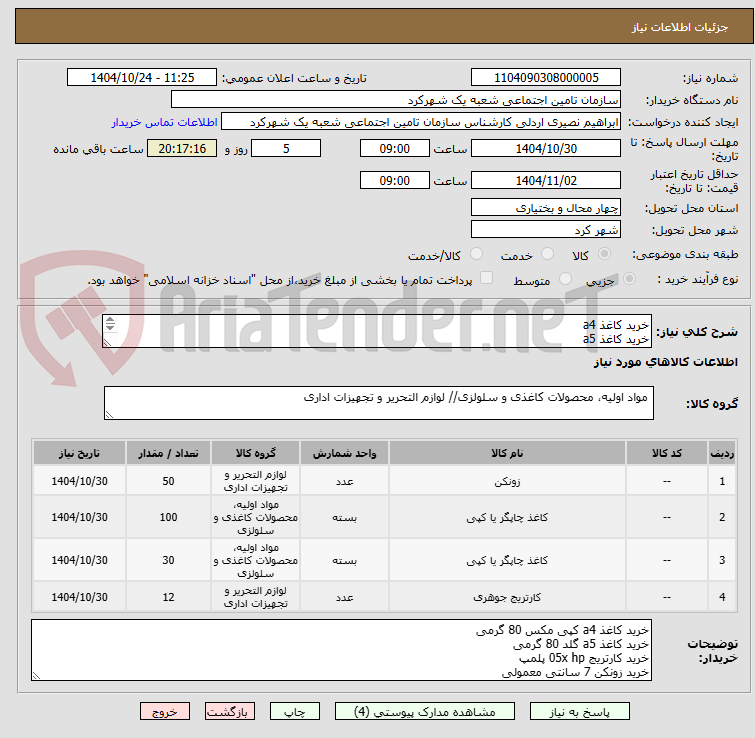Open مشاهده مدارک پیوستی (4) attachments
Screen dimensions: 755x738
coord(425,712)
